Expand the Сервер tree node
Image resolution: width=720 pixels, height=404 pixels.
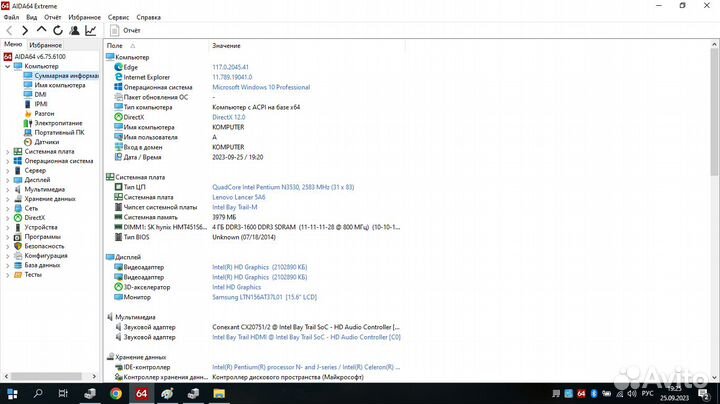click(7, 170)
